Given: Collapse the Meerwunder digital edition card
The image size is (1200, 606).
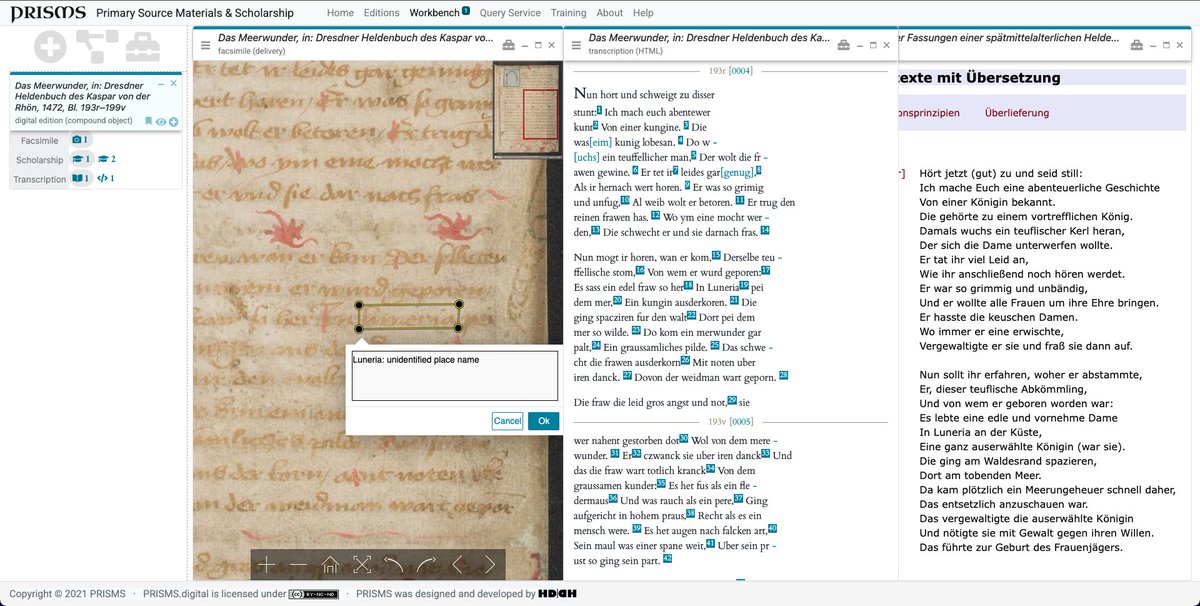Looking at the screenshot, I should coord(161,84).
